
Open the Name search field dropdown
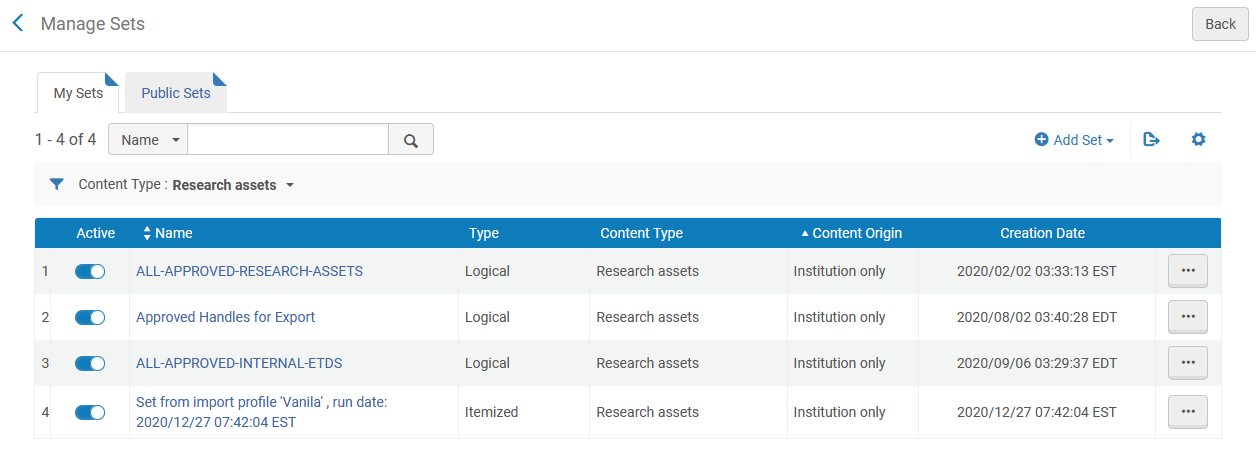(148, 140)
